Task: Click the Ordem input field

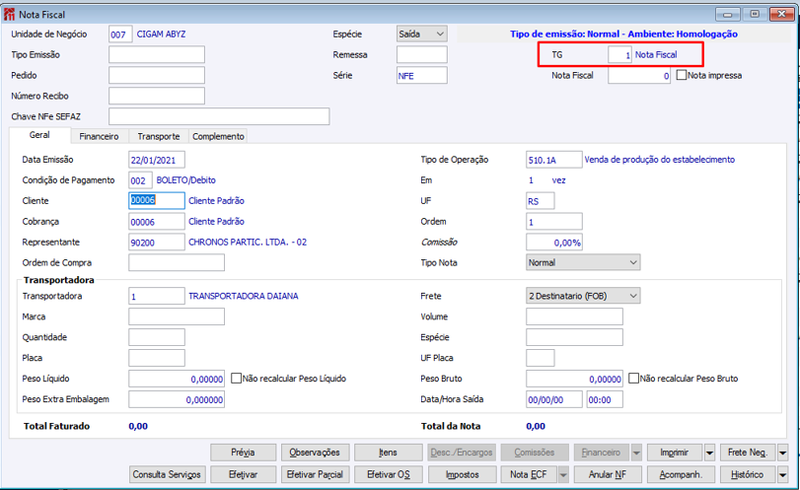Action: pos(554,222)
